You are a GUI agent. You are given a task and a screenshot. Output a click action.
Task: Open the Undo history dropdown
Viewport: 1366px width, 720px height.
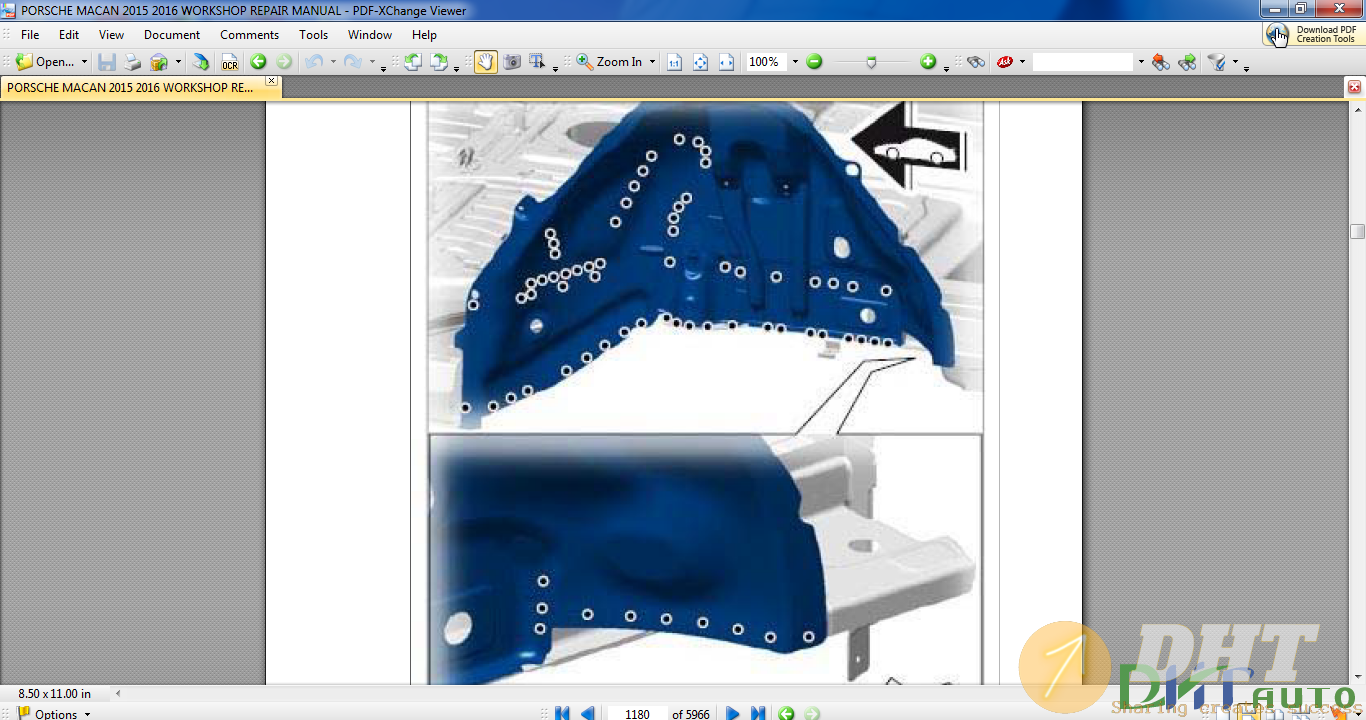click(333, 62)
